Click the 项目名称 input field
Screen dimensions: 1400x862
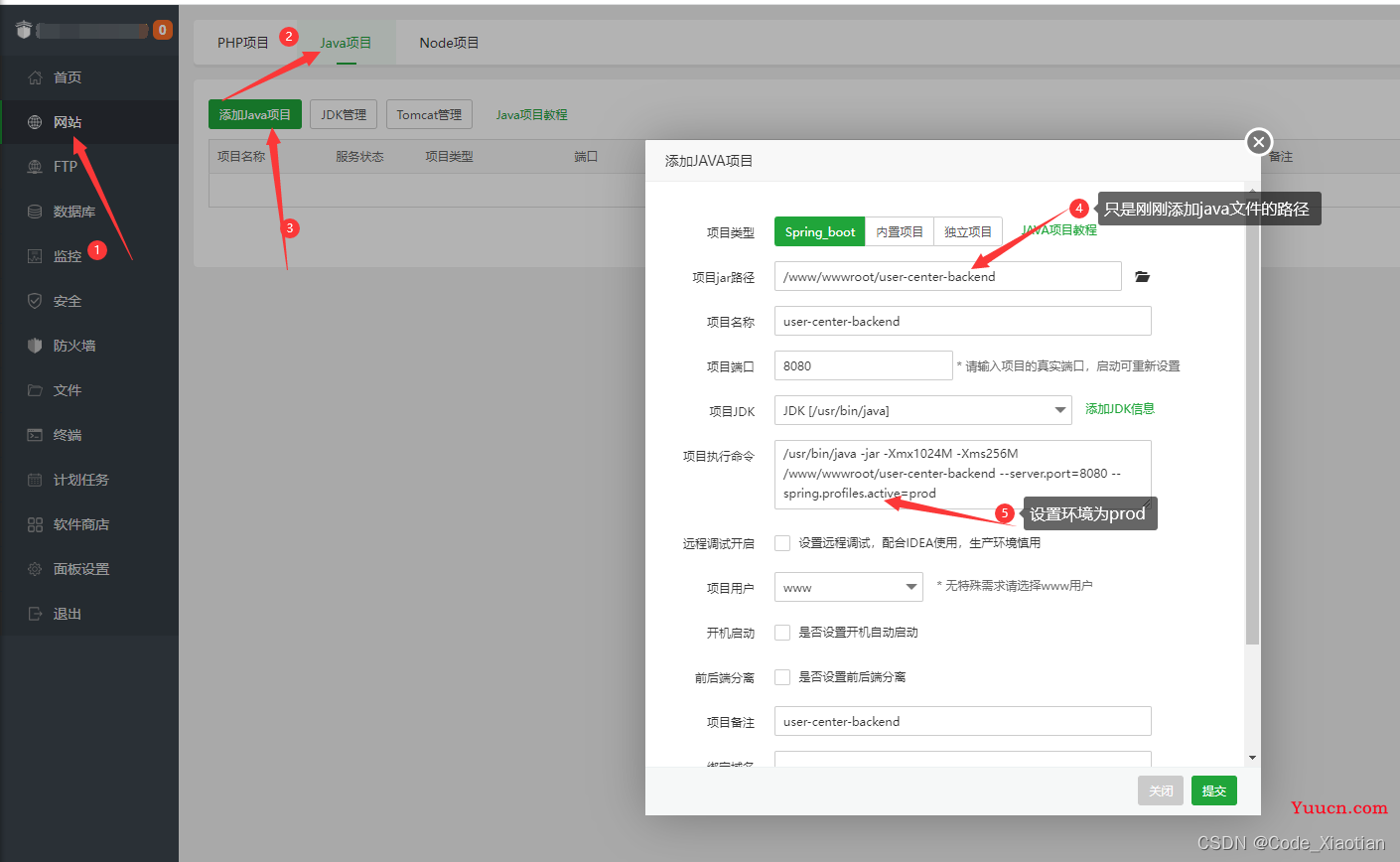[x=963, y=321]
